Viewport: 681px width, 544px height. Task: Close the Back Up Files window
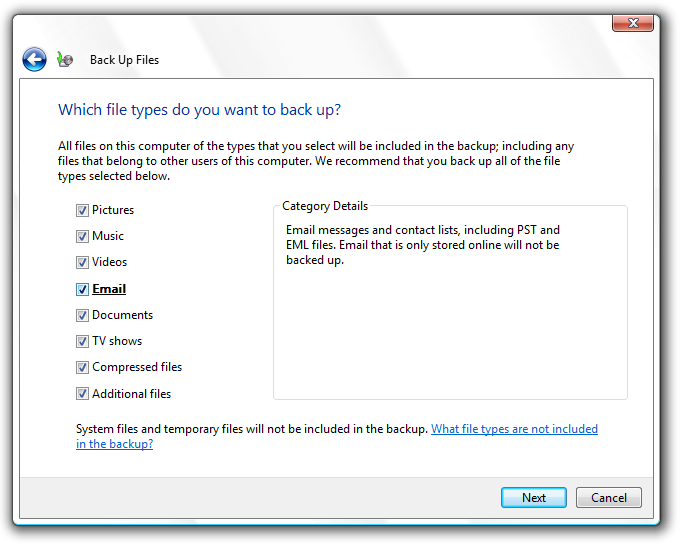pyautogui.click(x=633, y=23)
